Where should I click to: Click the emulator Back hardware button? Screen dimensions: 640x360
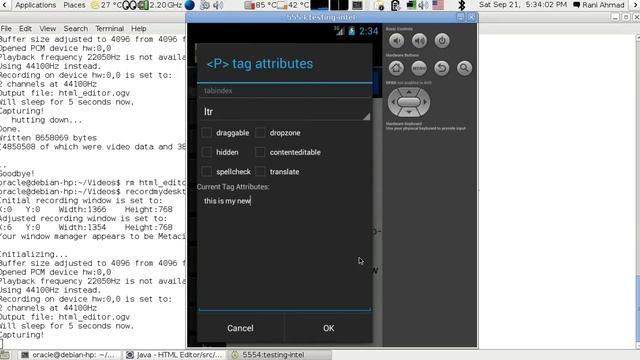tap(442, 68)
